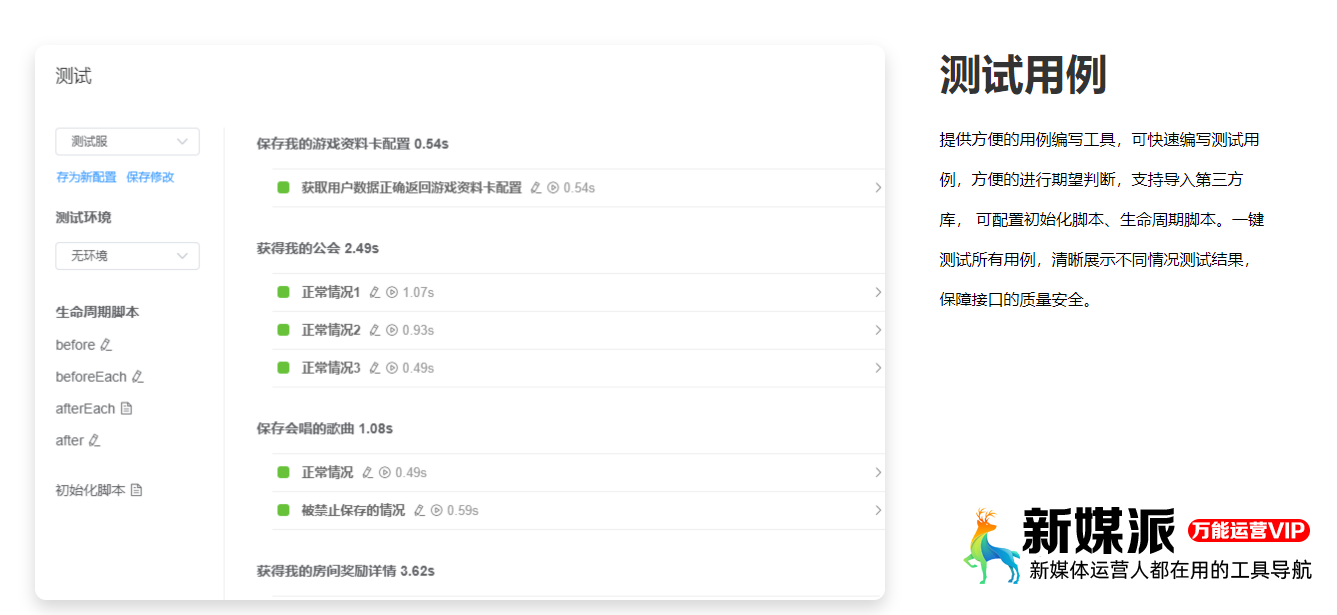This screenshot has height=615, width=1337.
Task: Expand the 正常情况2 row chevron
Action: pyautogui.click(x=878, y=330)
